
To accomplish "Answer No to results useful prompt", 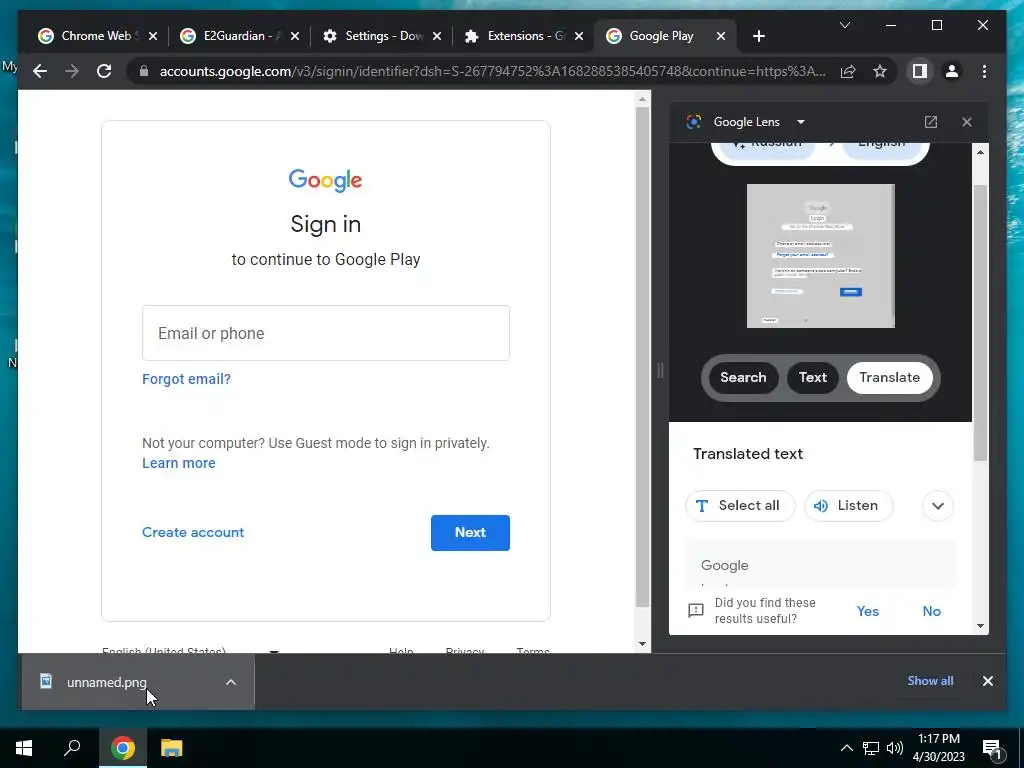I will (931, 611).
